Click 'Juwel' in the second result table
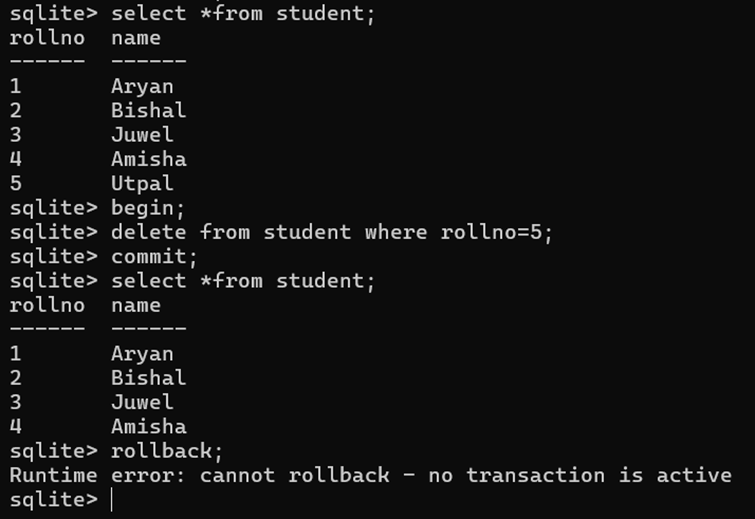Image resolution: width=755 pixels, height=519 pixels. click(142, 402)
